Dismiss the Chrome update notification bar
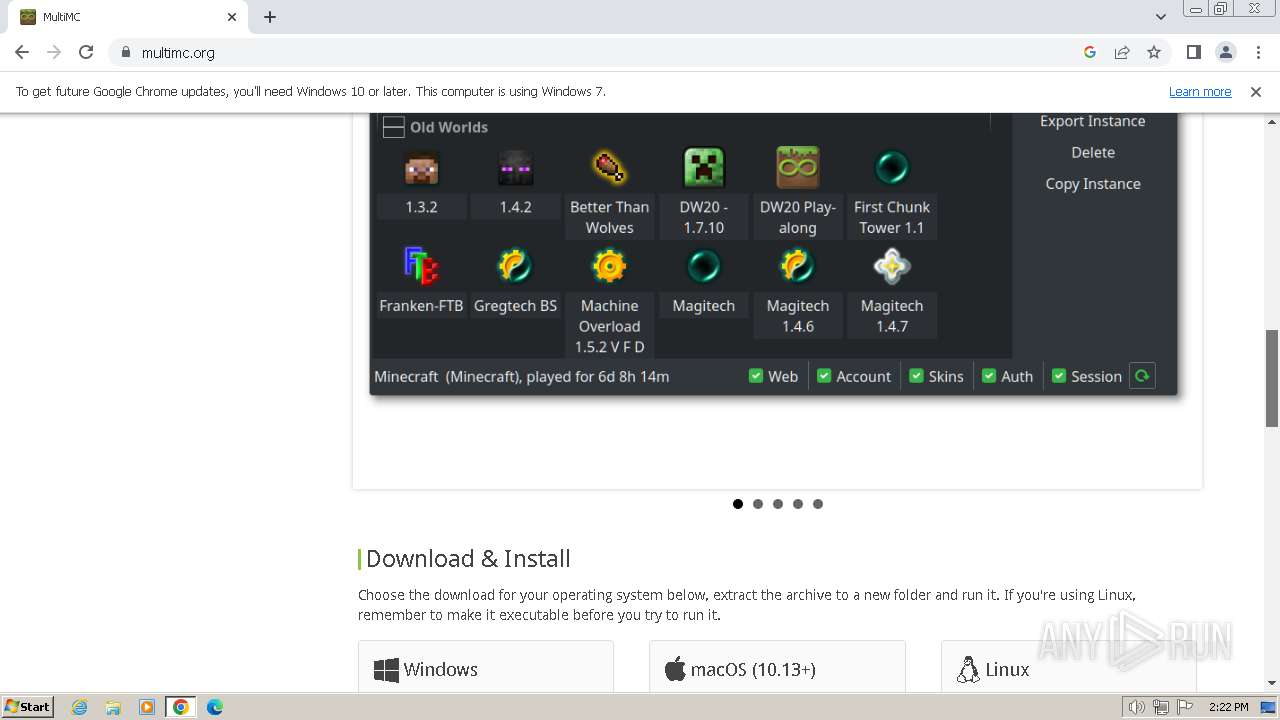 coord(1256,91)
